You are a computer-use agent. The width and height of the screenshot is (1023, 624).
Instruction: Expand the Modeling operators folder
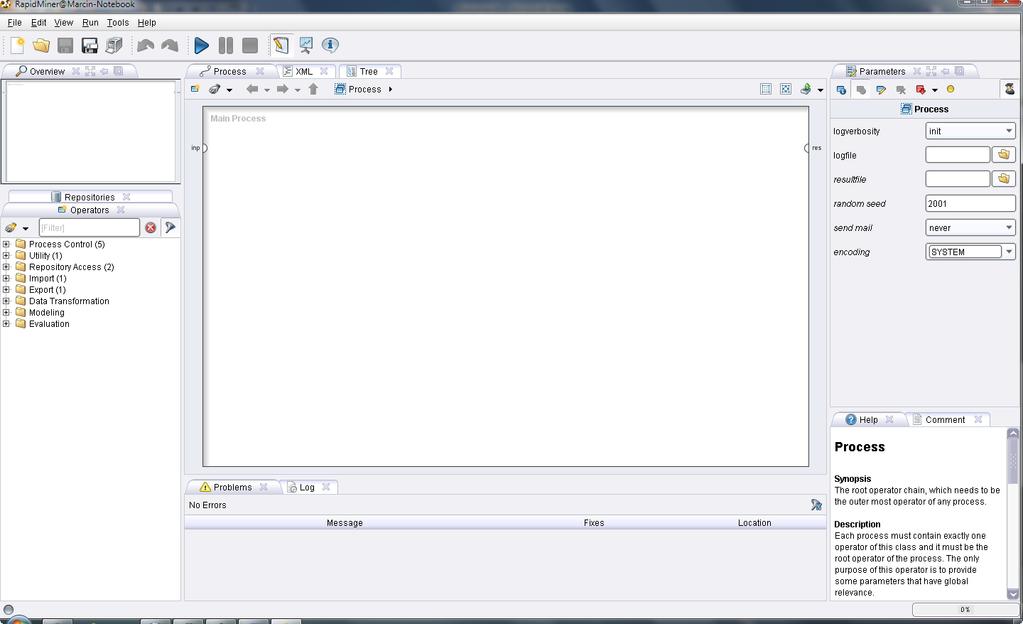6,313
